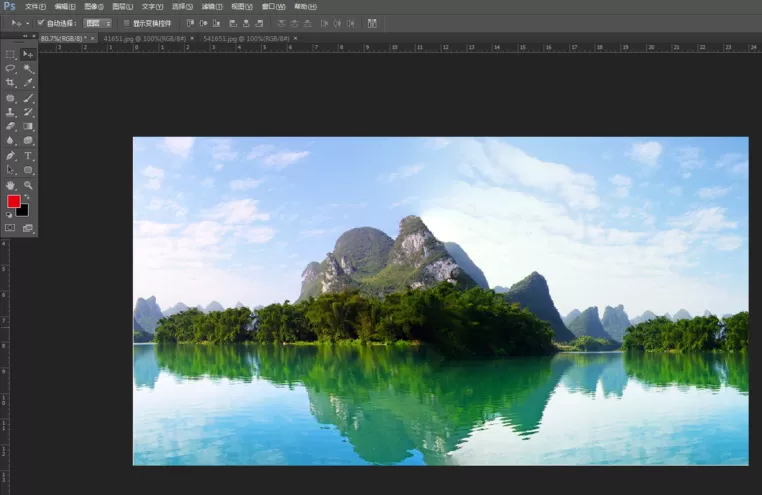This screenshot has width=762, height=495.
Task: Activate the Zoom magnifier tool
Action: click(x=28, y=185)
